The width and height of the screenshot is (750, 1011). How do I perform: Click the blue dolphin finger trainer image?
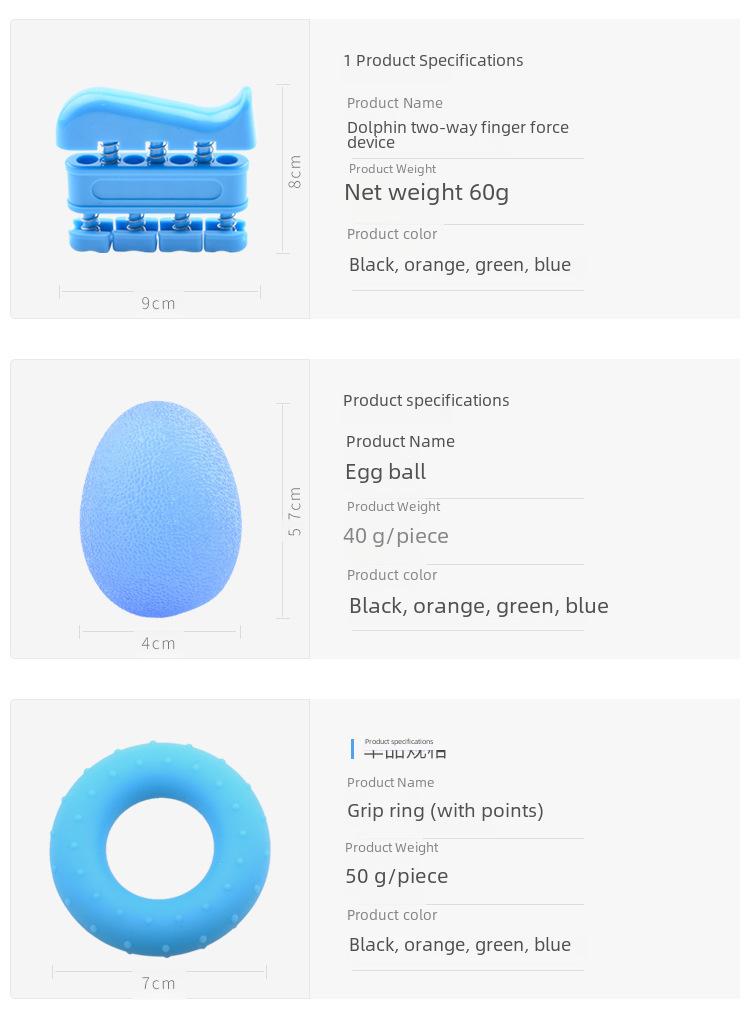click(x=155, y=170)
